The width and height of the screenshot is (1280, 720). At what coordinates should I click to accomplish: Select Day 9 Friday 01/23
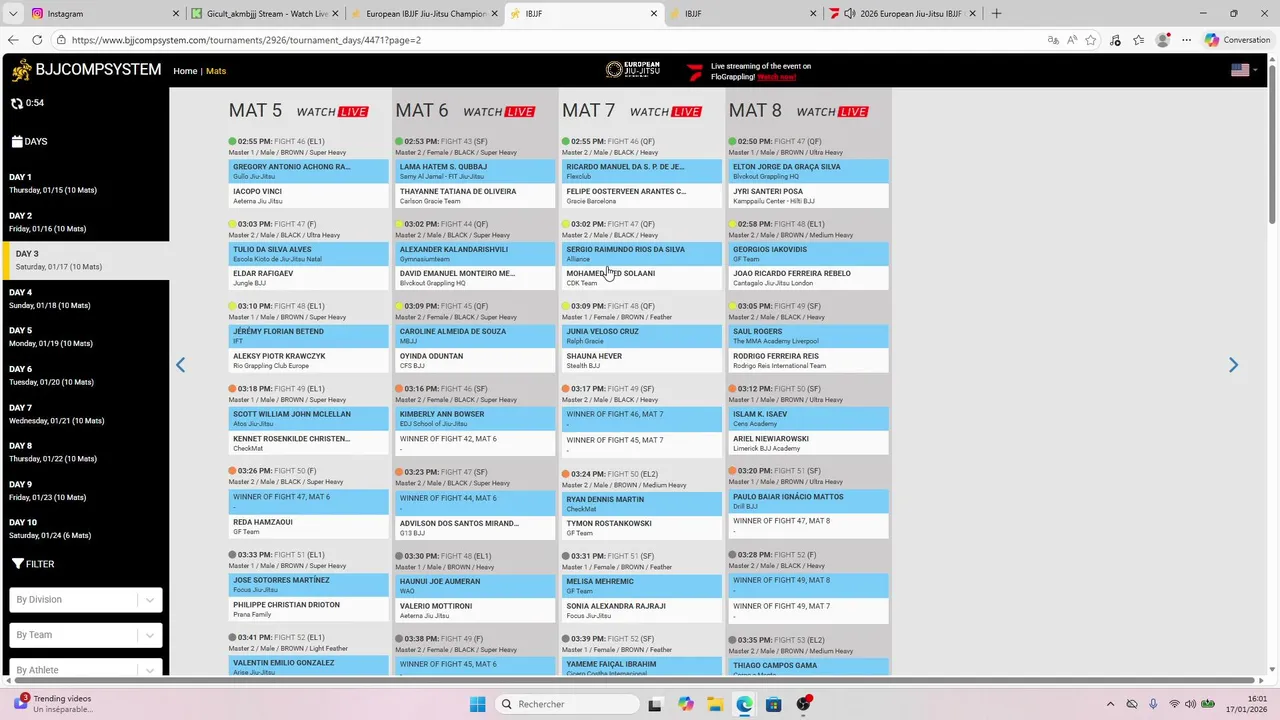pyautogui.click(x=85, y=490)
